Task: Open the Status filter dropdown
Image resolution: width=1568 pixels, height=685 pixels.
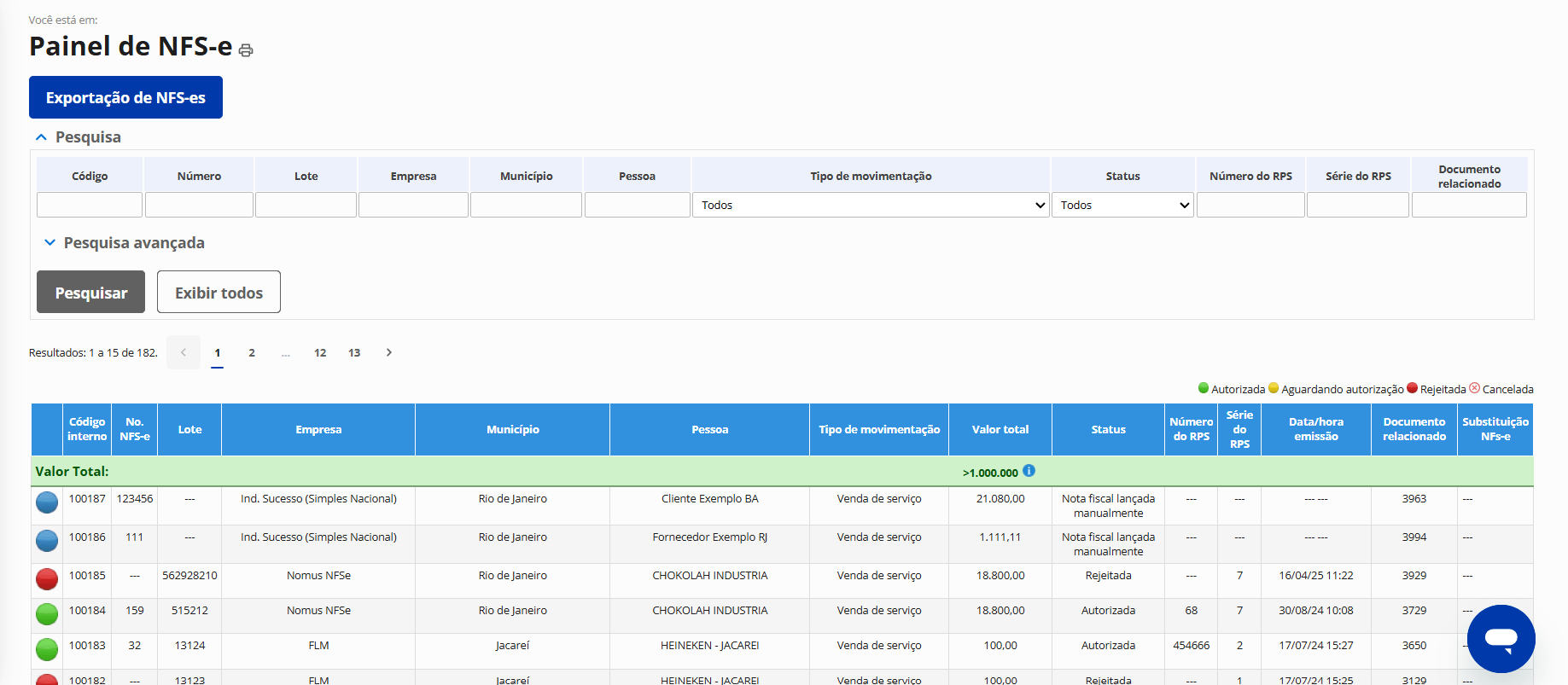Action: point(1122,205)
